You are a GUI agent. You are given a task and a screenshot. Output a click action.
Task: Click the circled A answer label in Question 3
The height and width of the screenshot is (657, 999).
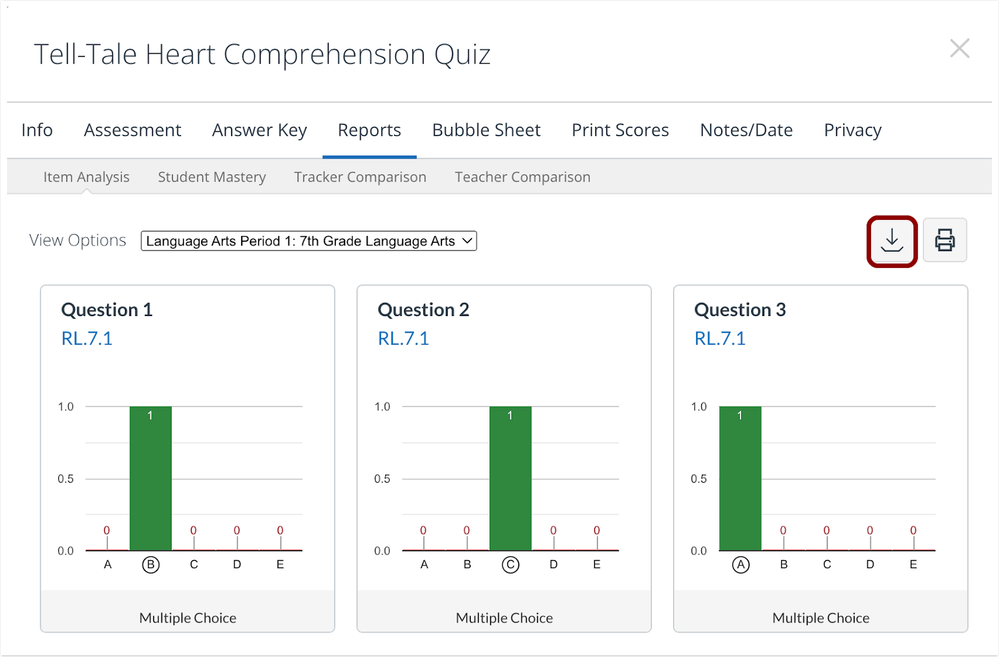point(741,565)
